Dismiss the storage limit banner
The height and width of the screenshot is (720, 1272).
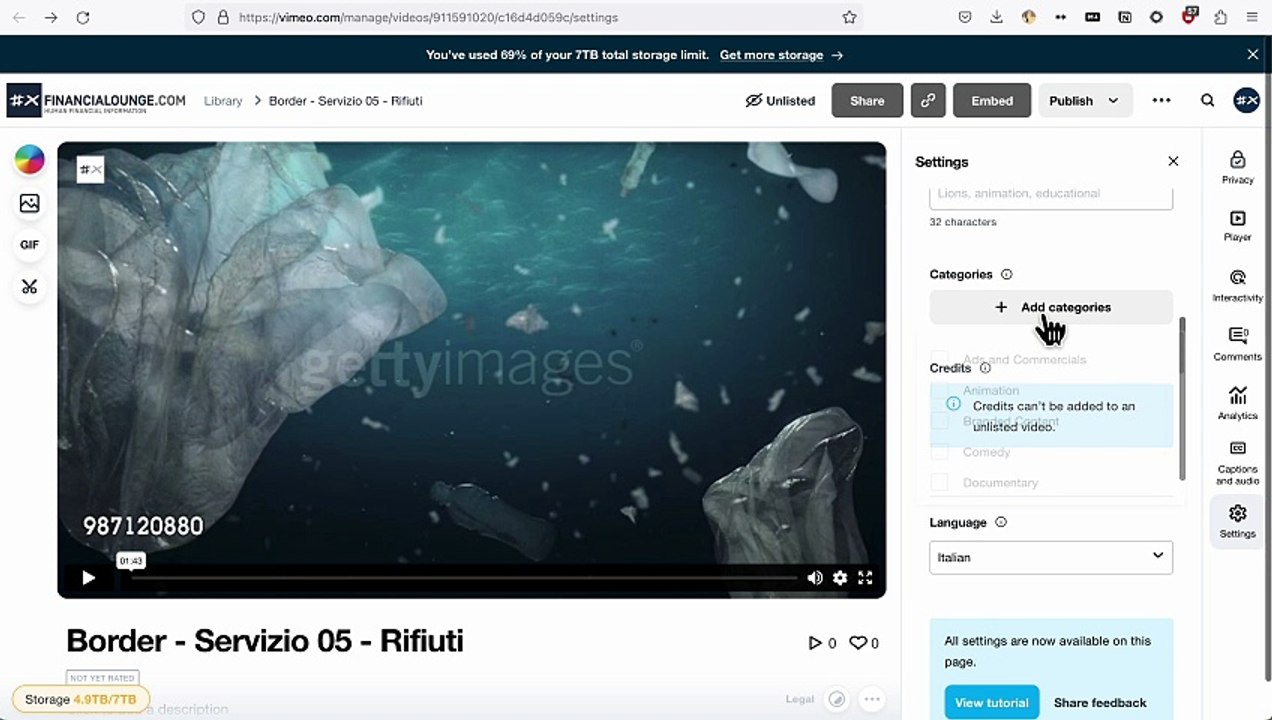tap(1252, 55)
